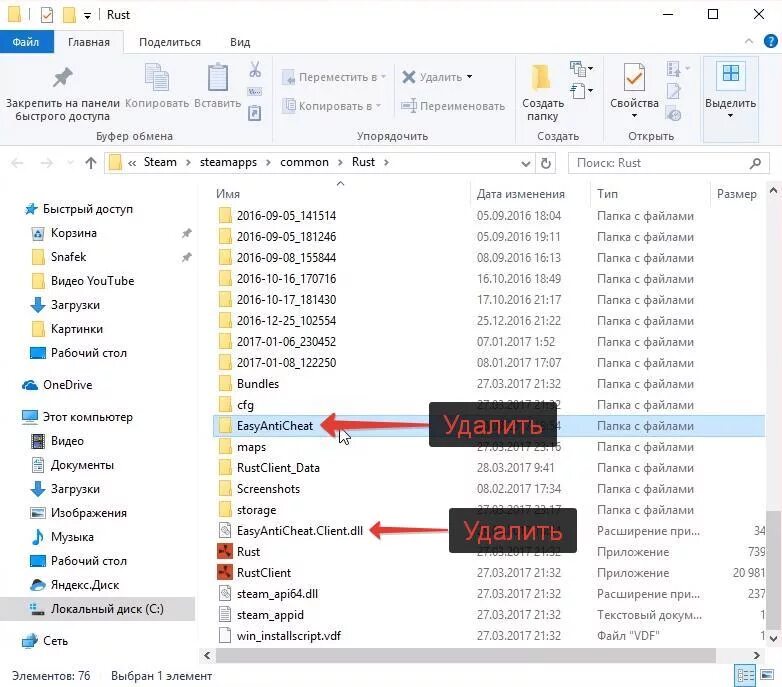Click the Переименовать button
This screenshot has width=782, height=687.
click(453, 106)
